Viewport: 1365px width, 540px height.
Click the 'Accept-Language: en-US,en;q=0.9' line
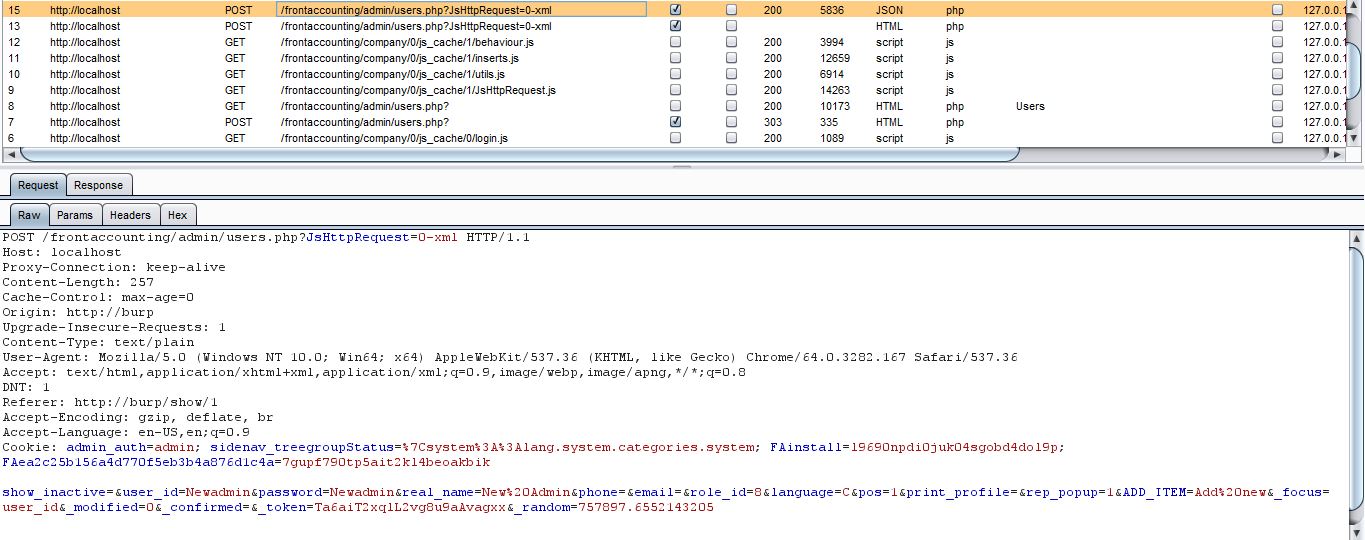coord(126,433)
